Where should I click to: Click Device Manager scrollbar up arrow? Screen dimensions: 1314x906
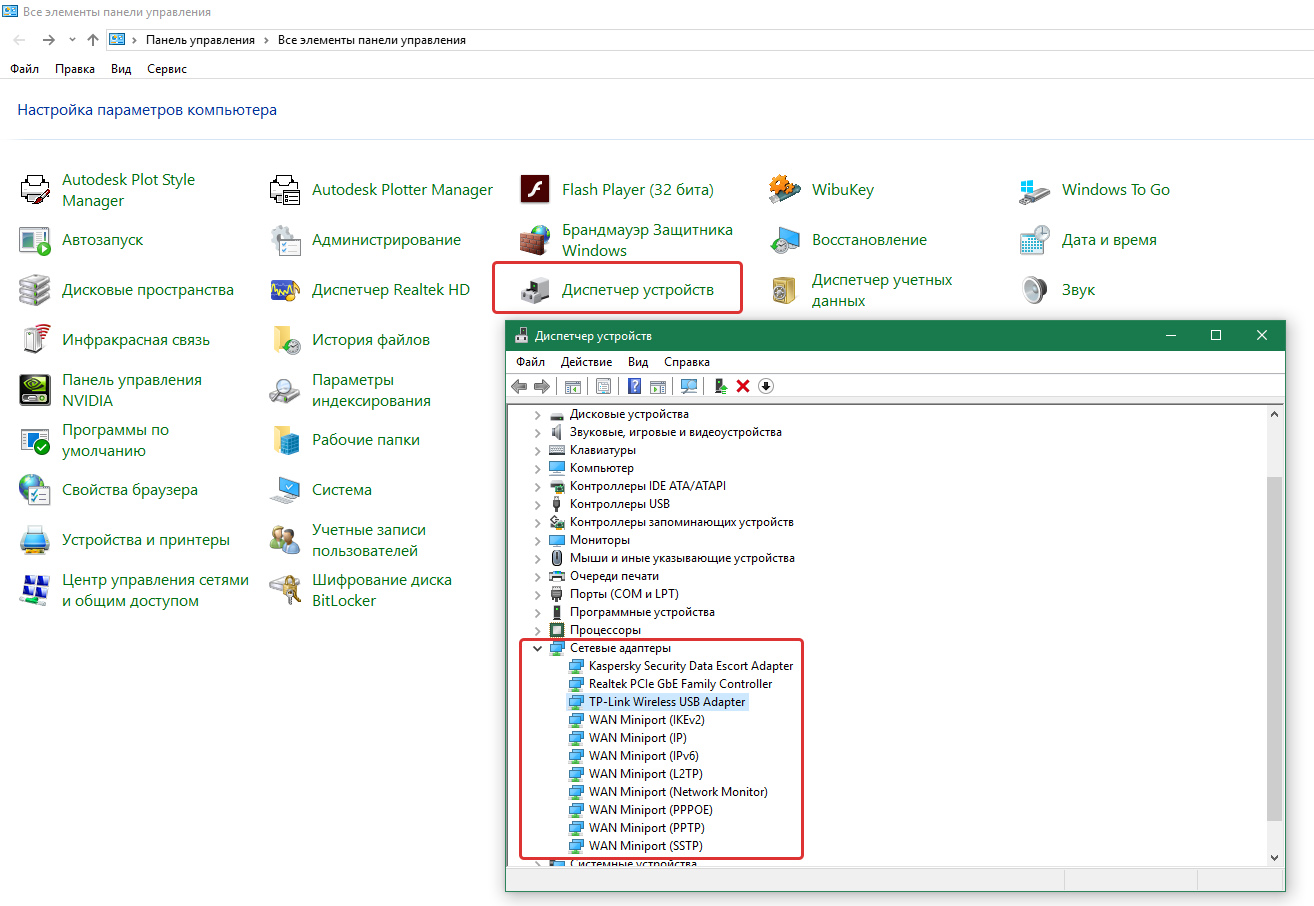click(1274, 413)
